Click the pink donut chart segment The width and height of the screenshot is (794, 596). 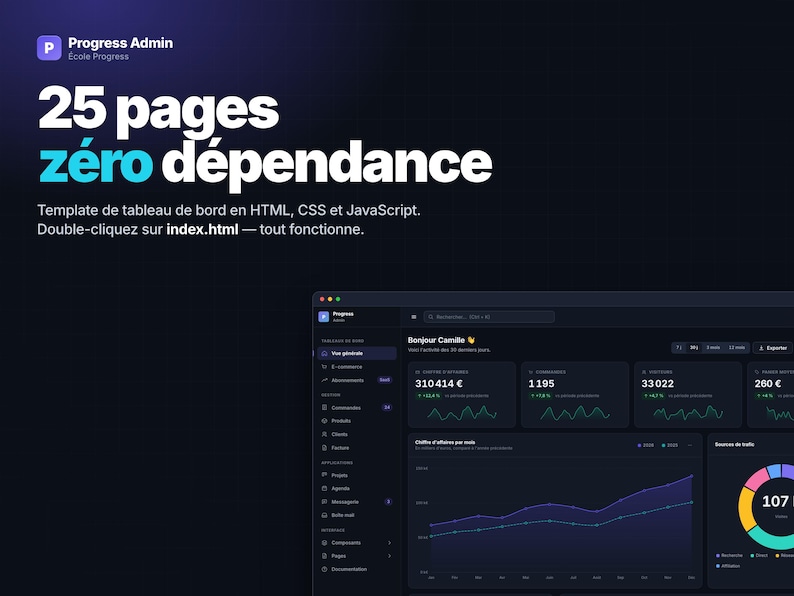pyautogui.click(x=757, y=479)
